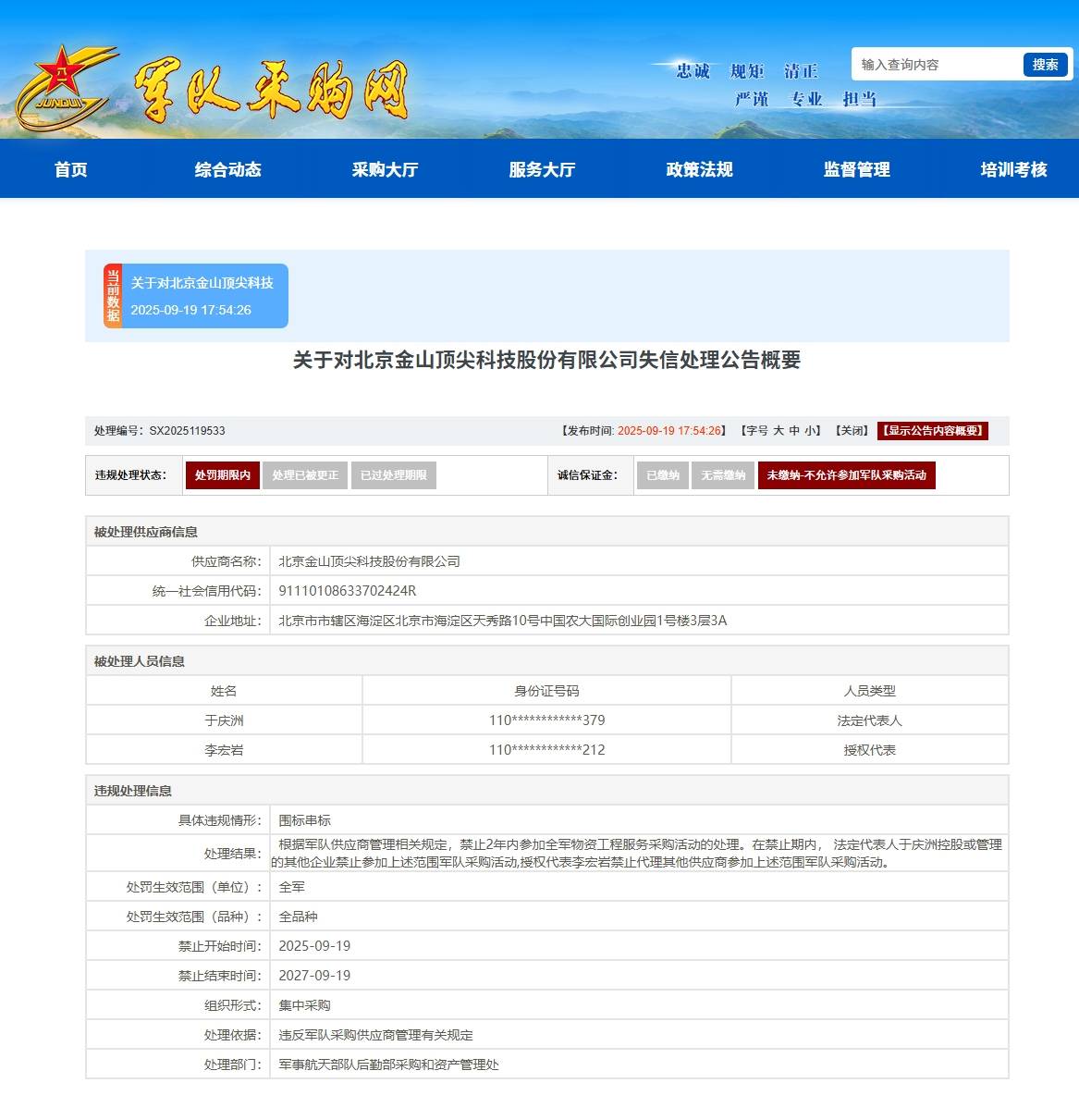This screenshot has height=1120, width=1079.
Task: Open the 首页 navigation item
Action: (71, 169)
